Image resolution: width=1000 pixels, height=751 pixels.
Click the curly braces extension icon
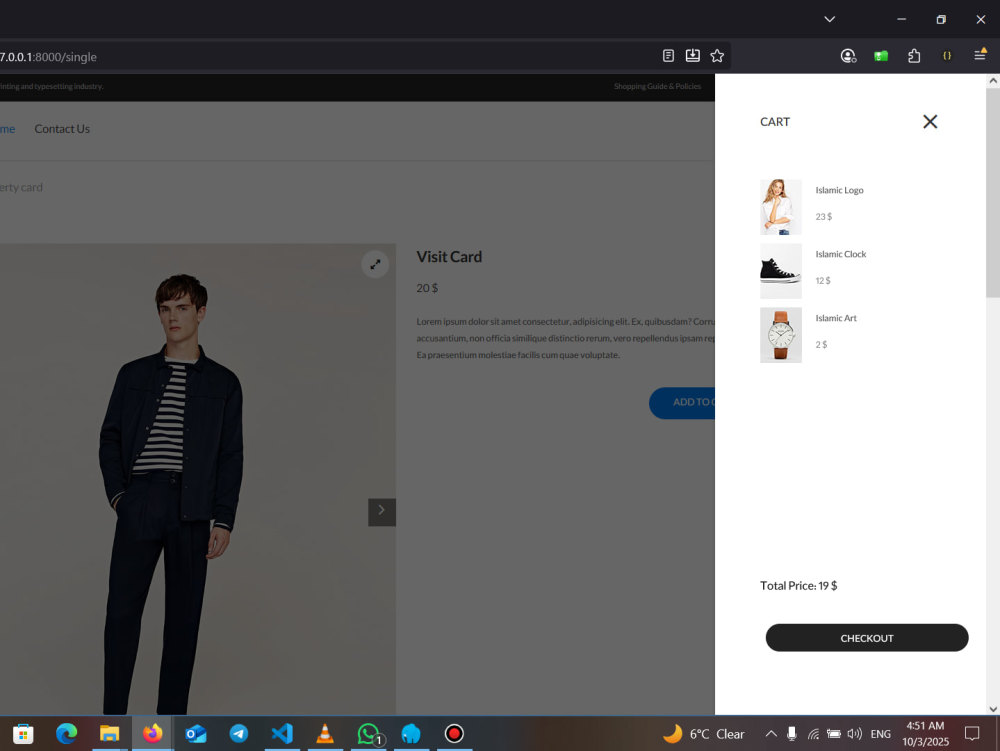(x=946, y=56)
